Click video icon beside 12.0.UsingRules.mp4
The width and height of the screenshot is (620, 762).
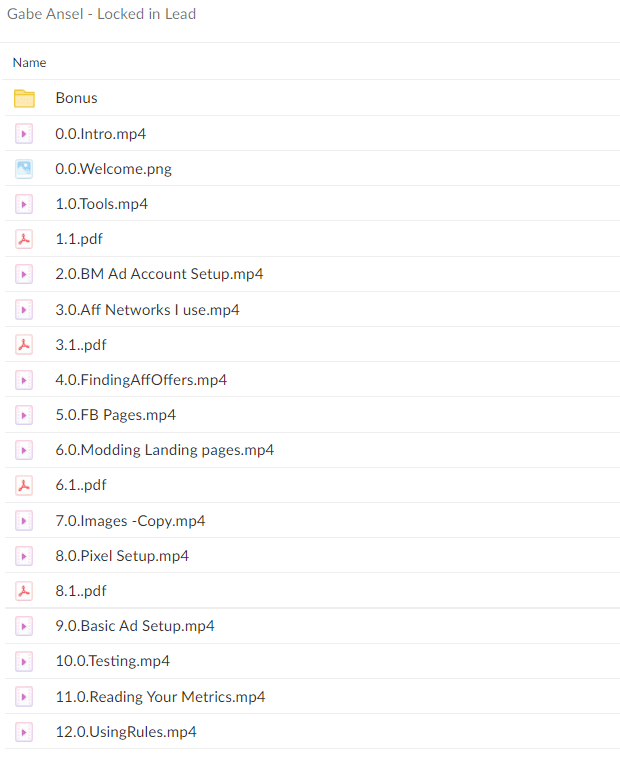24,732
